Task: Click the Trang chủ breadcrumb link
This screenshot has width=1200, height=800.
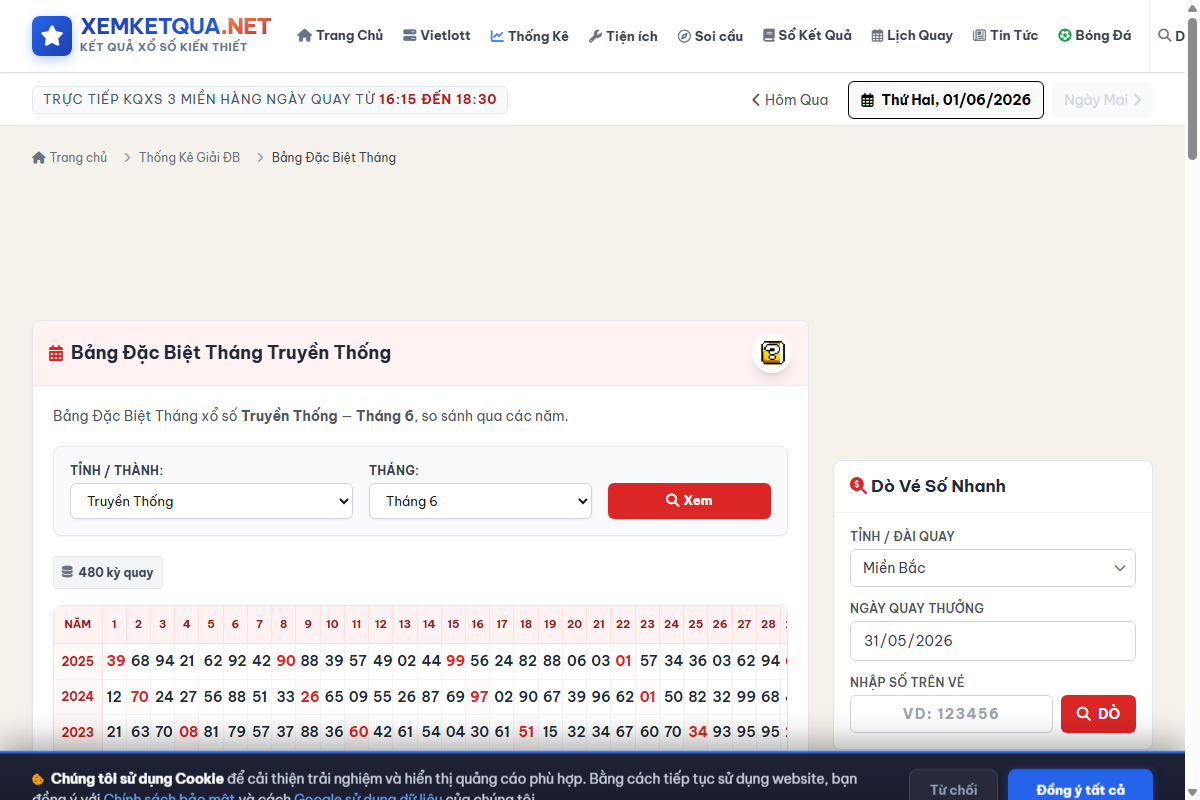Action: 70,158
